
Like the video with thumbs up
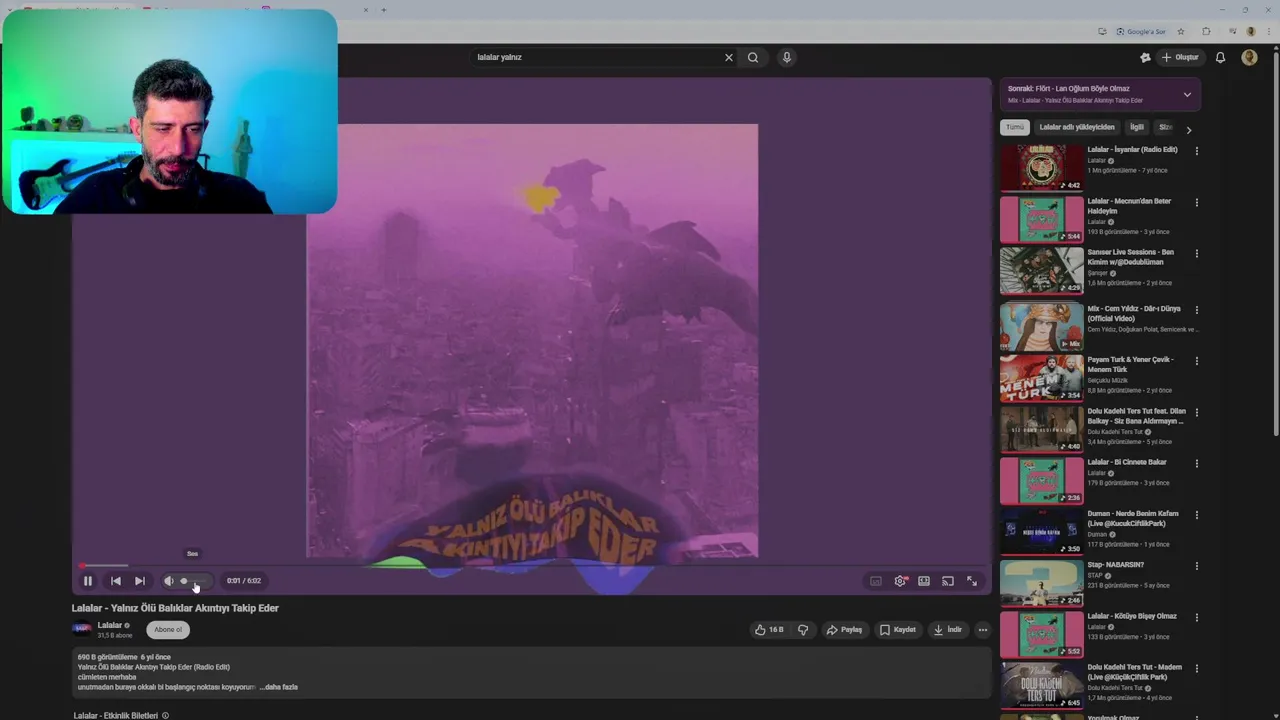(769, 630)
